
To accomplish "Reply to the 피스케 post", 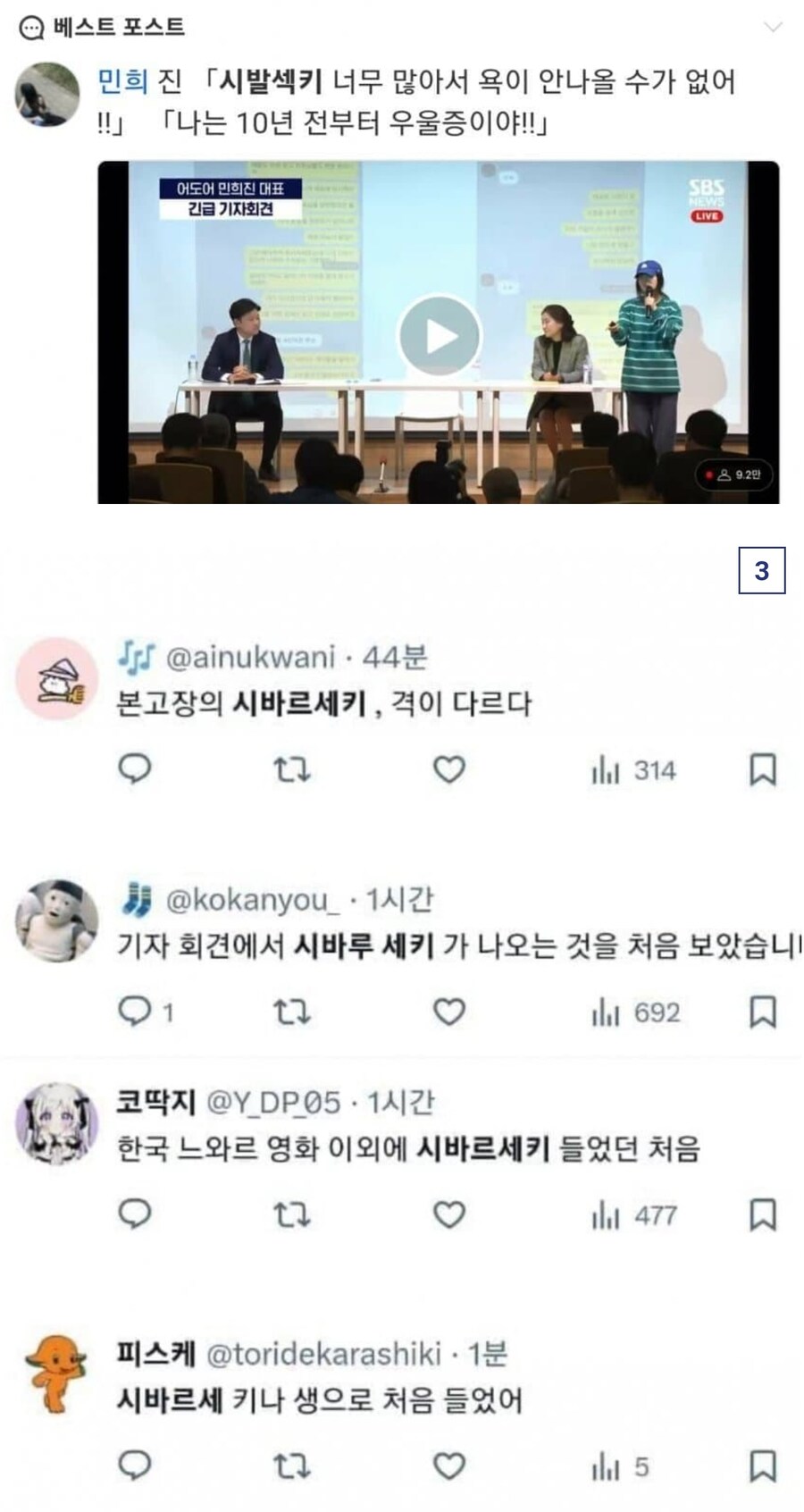I will [135, 1466].
